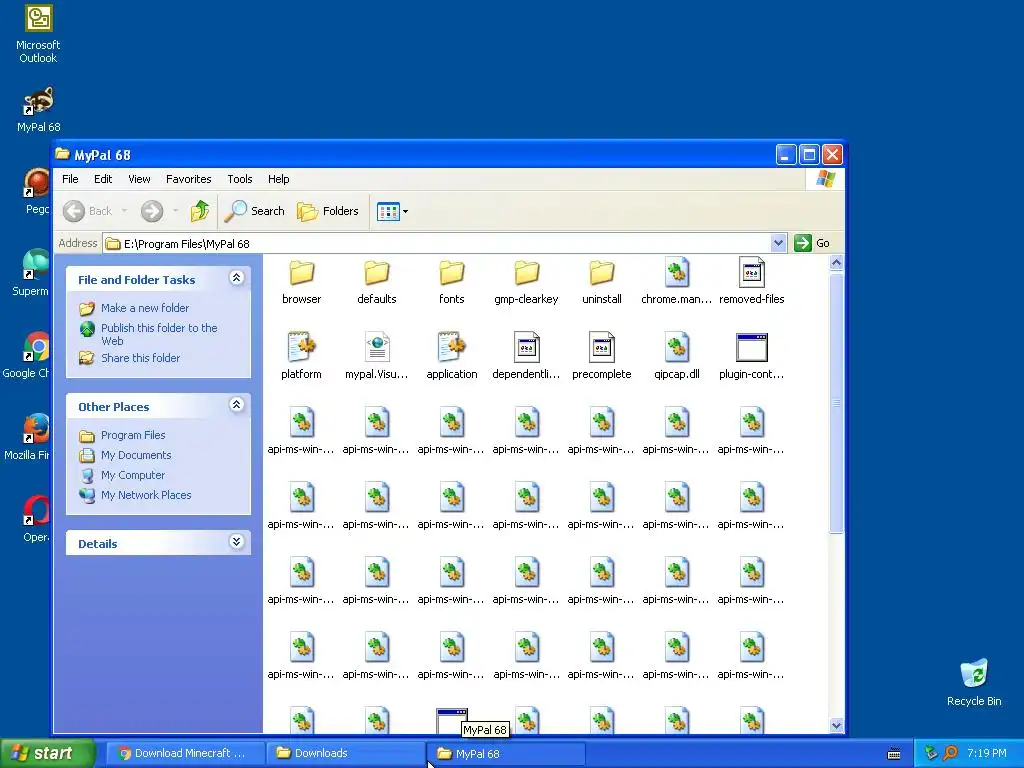Switch to Download Minecraft taskbar window
Image resolution: width=1024 pixels, height=768 pixels.
pos(185,753)
